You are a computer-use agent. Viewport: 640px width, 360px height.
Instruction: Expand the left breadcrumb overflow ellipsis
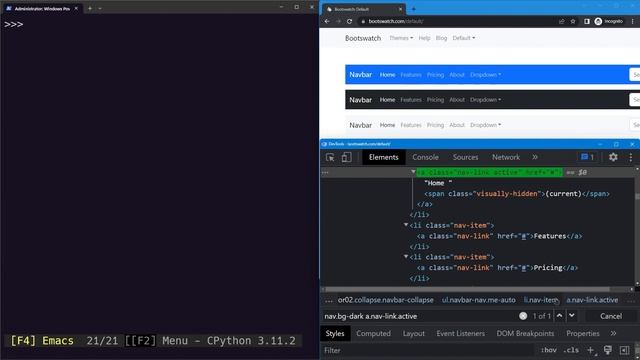tap(329, 301)
